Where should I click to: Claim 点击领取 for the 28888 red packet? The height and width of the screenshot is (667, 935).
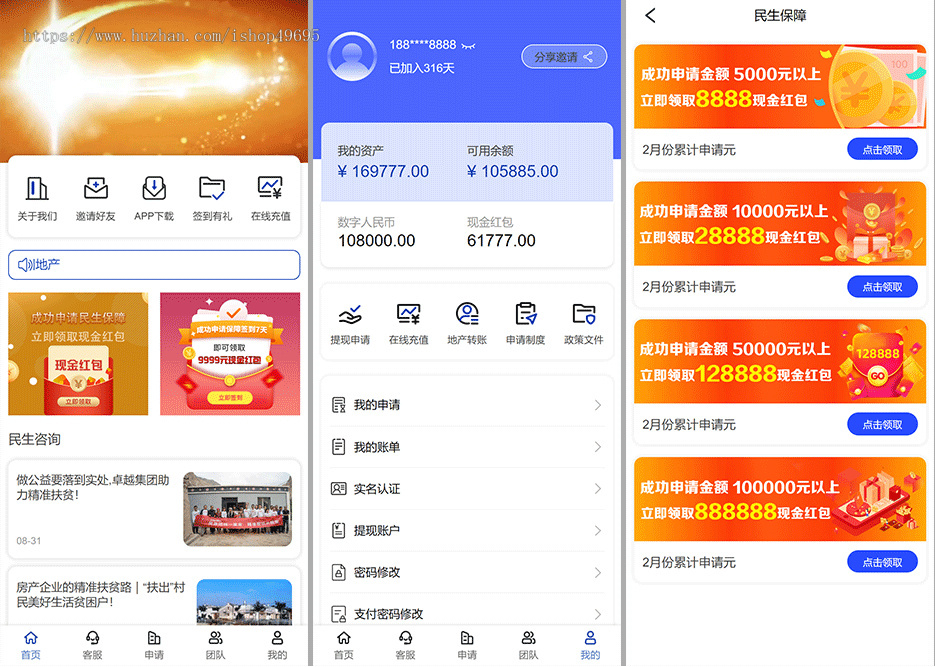(882, 287)
